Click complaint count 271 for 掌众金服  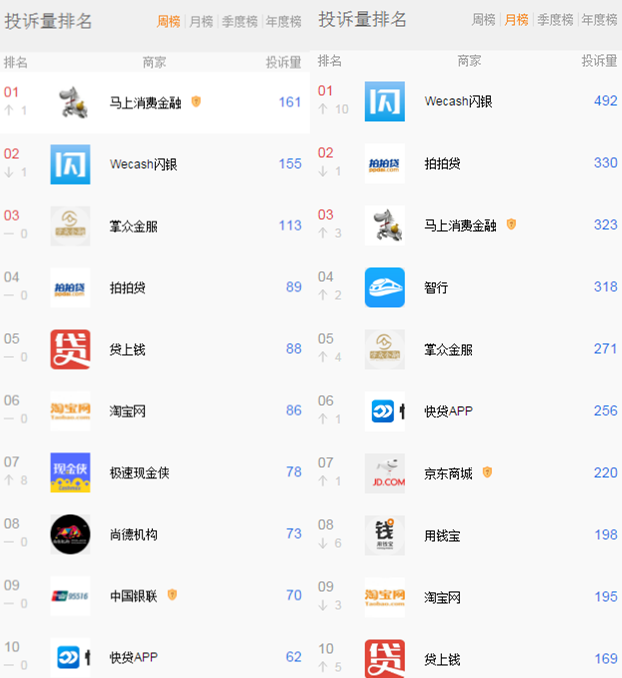click(x=606, y=349)
